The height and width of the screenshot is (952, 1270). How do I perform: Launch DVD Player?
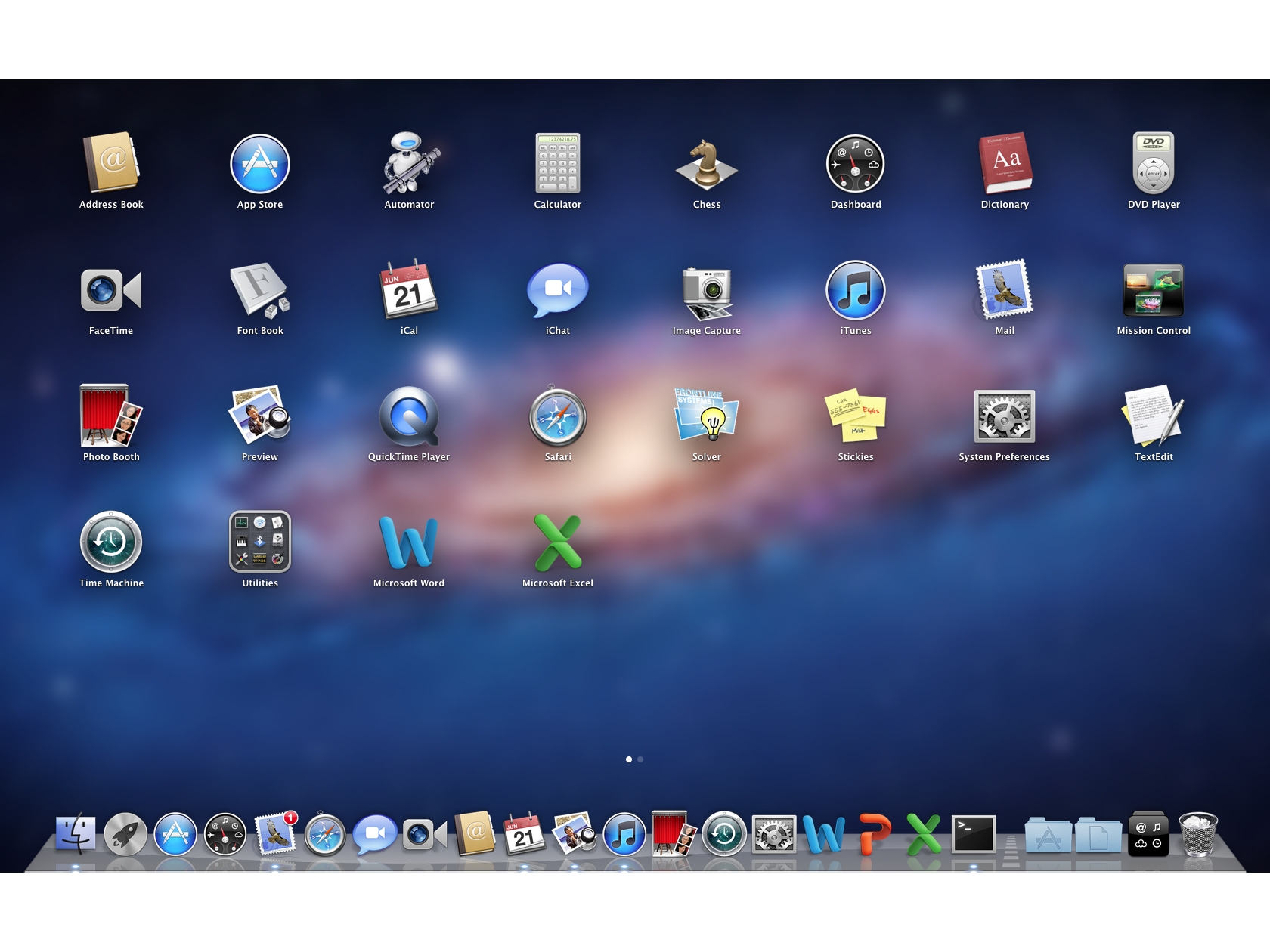point(1154,163)
